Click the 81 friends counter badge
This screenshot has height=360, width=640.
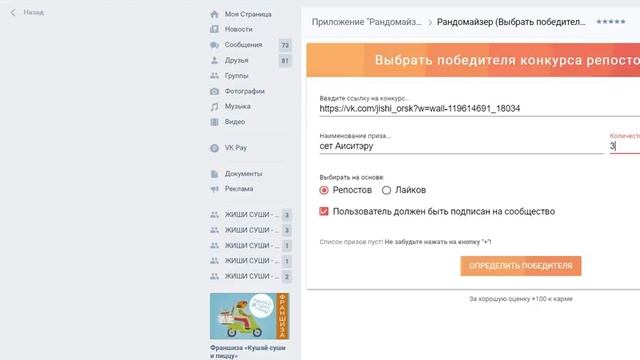[x=285, y=61]
